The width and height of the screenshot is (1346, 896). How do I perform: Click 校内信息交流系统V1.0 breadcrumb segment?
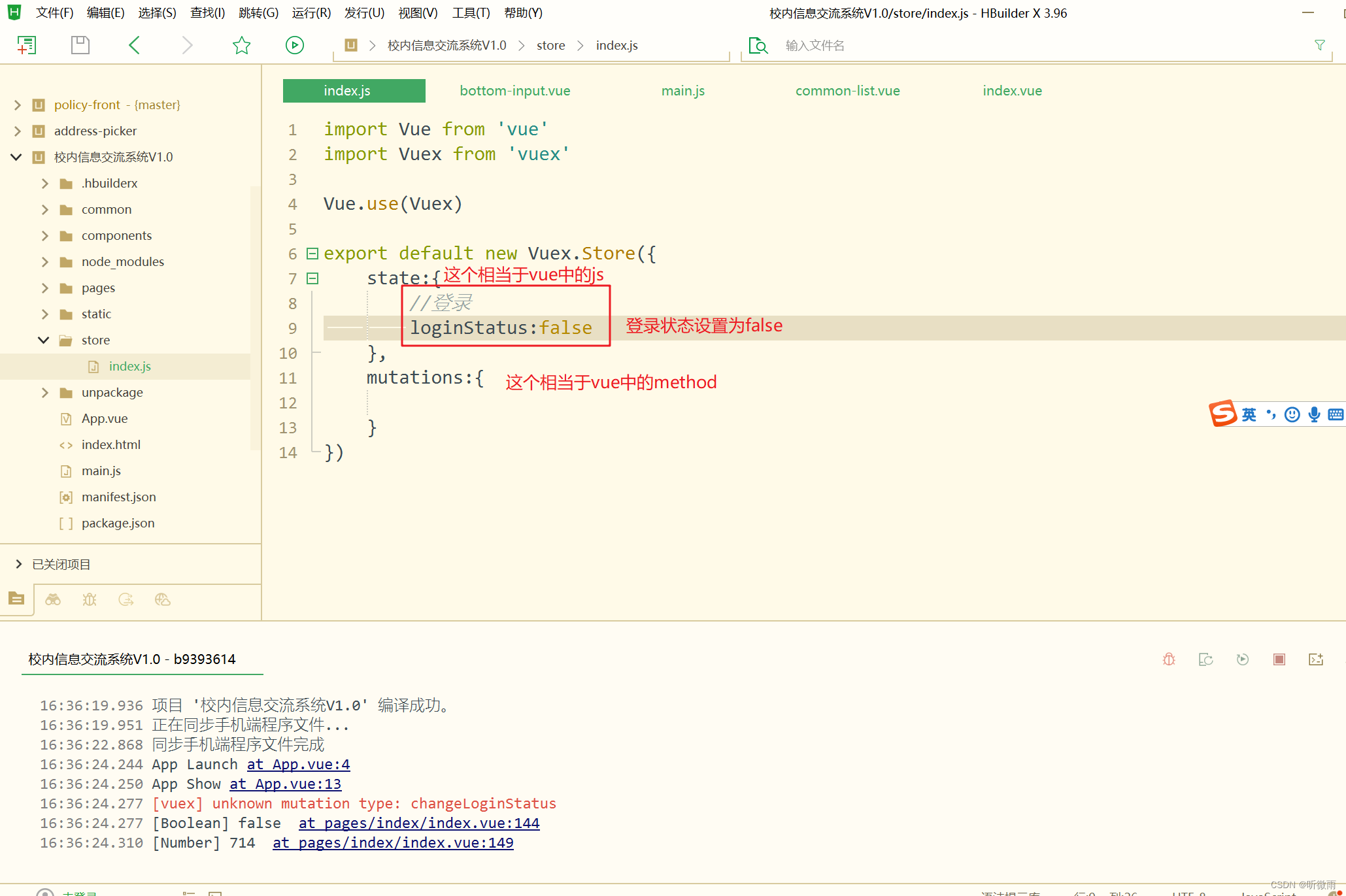[x=447, y=45]
